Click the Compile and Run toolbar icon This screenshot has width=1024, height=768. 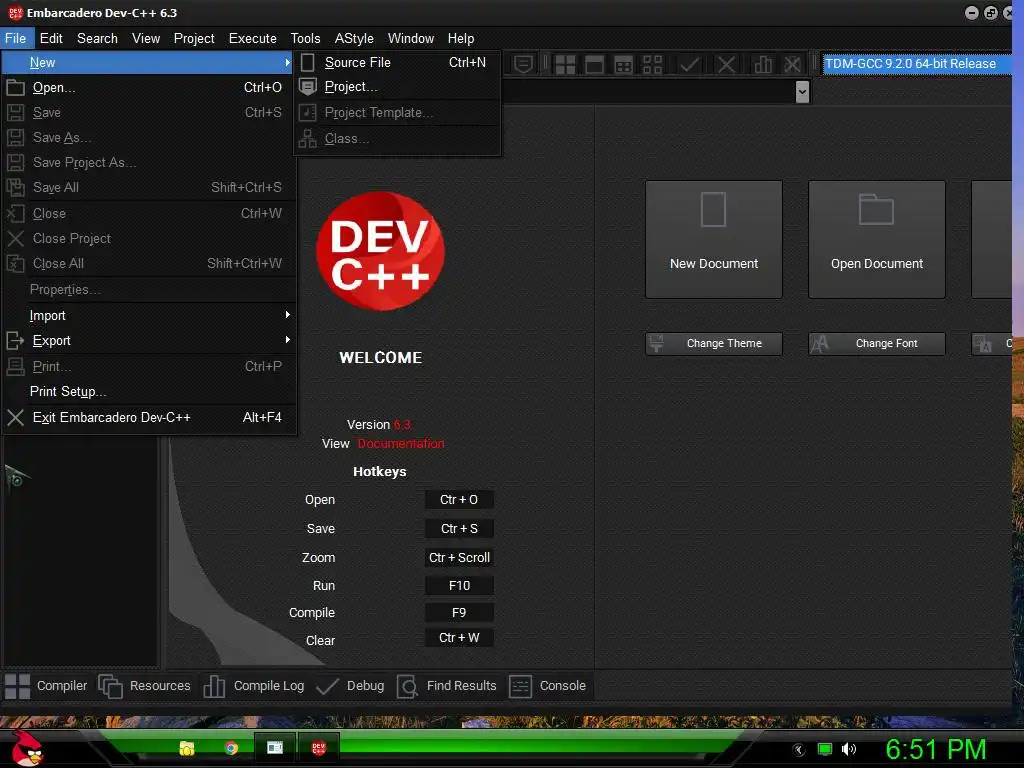(x=624, y=64)
